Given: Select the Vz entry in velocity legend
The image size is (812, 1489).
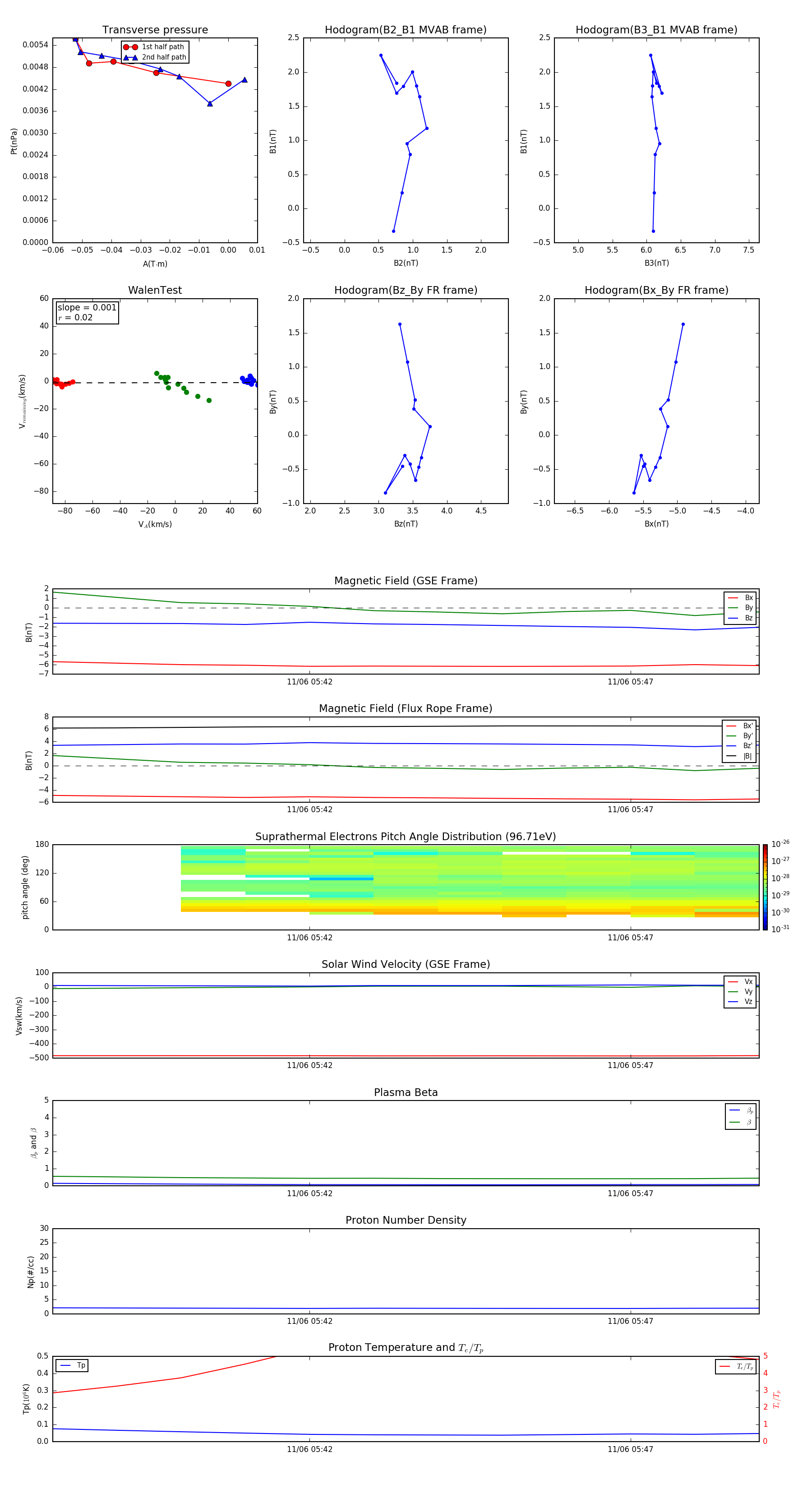Looking at the screenshot, I should (x=740, y=1001).
